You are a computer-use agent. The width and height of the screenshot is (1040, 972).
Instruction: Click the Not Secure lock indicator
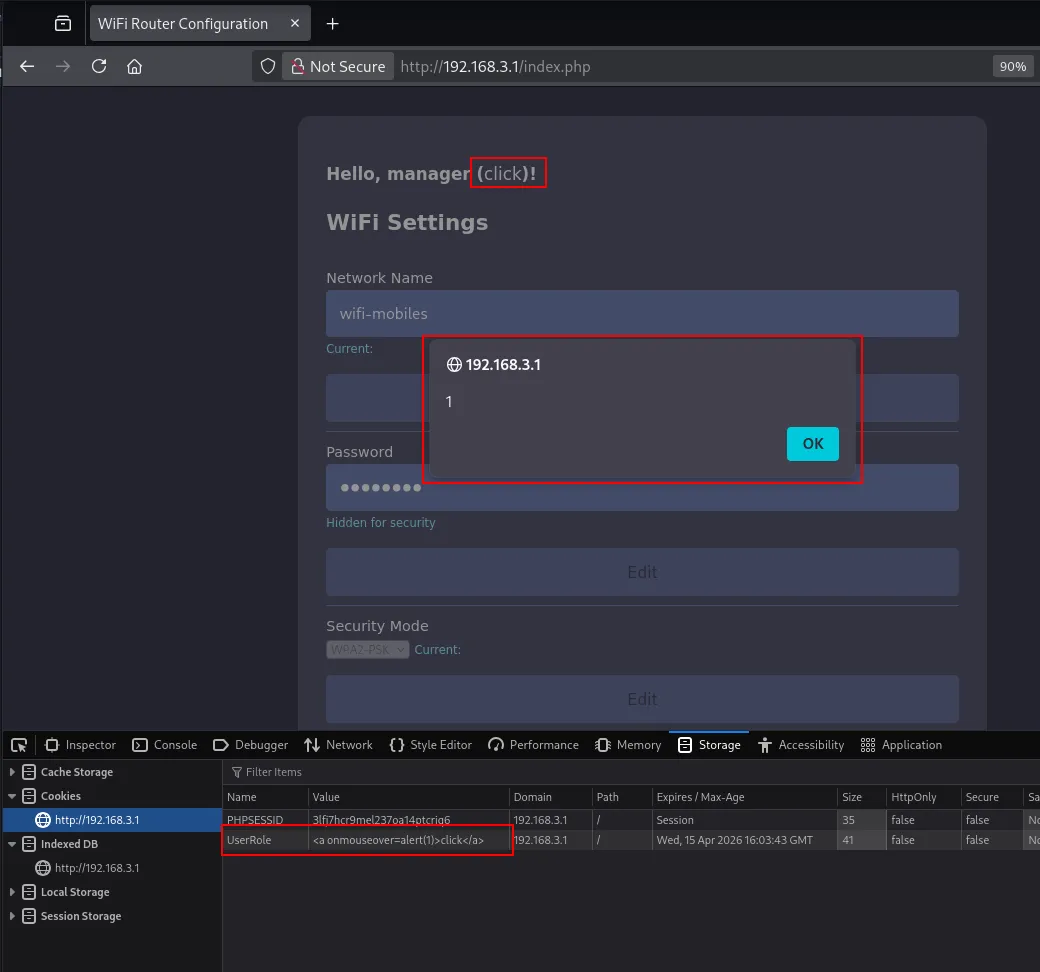point(338,66)
